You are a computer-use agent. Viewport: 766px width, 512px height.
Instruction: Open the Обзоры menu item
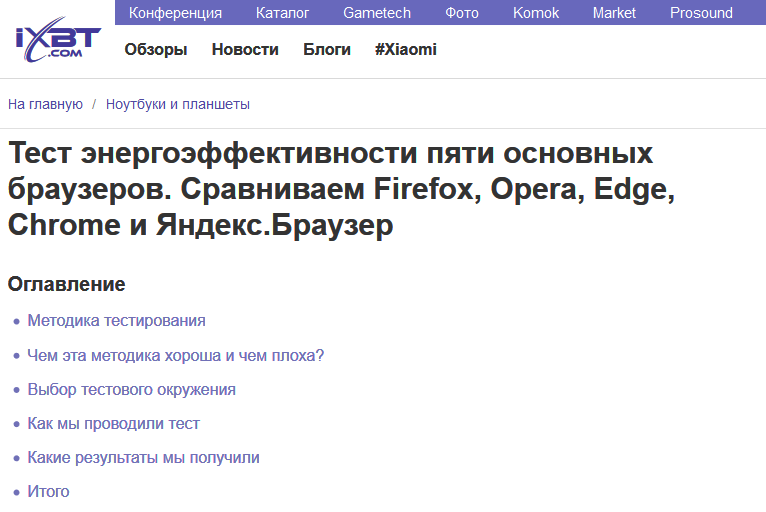coord(156,49)
